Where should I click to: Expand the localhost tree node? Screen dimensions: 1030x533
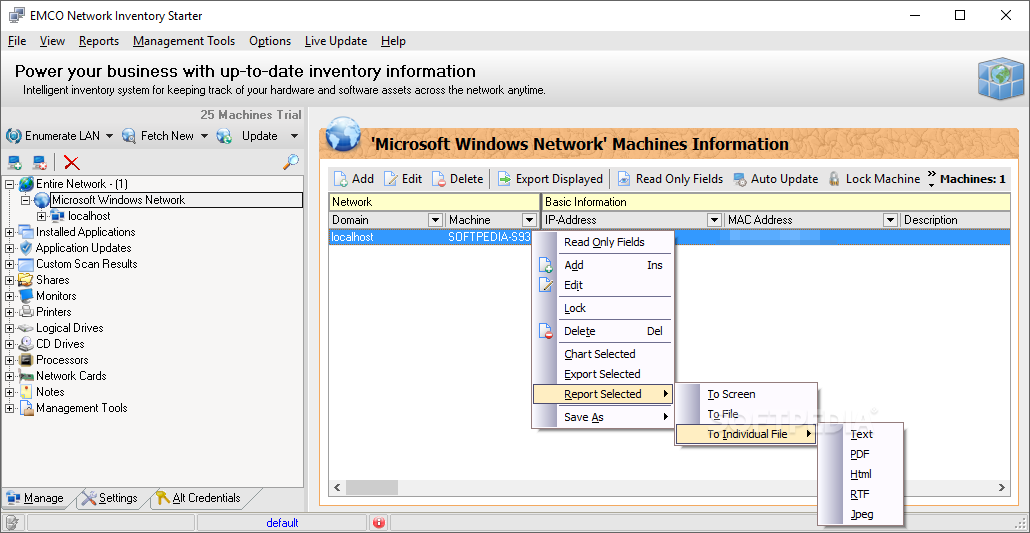pyautogui.click(x=41, y=216)
